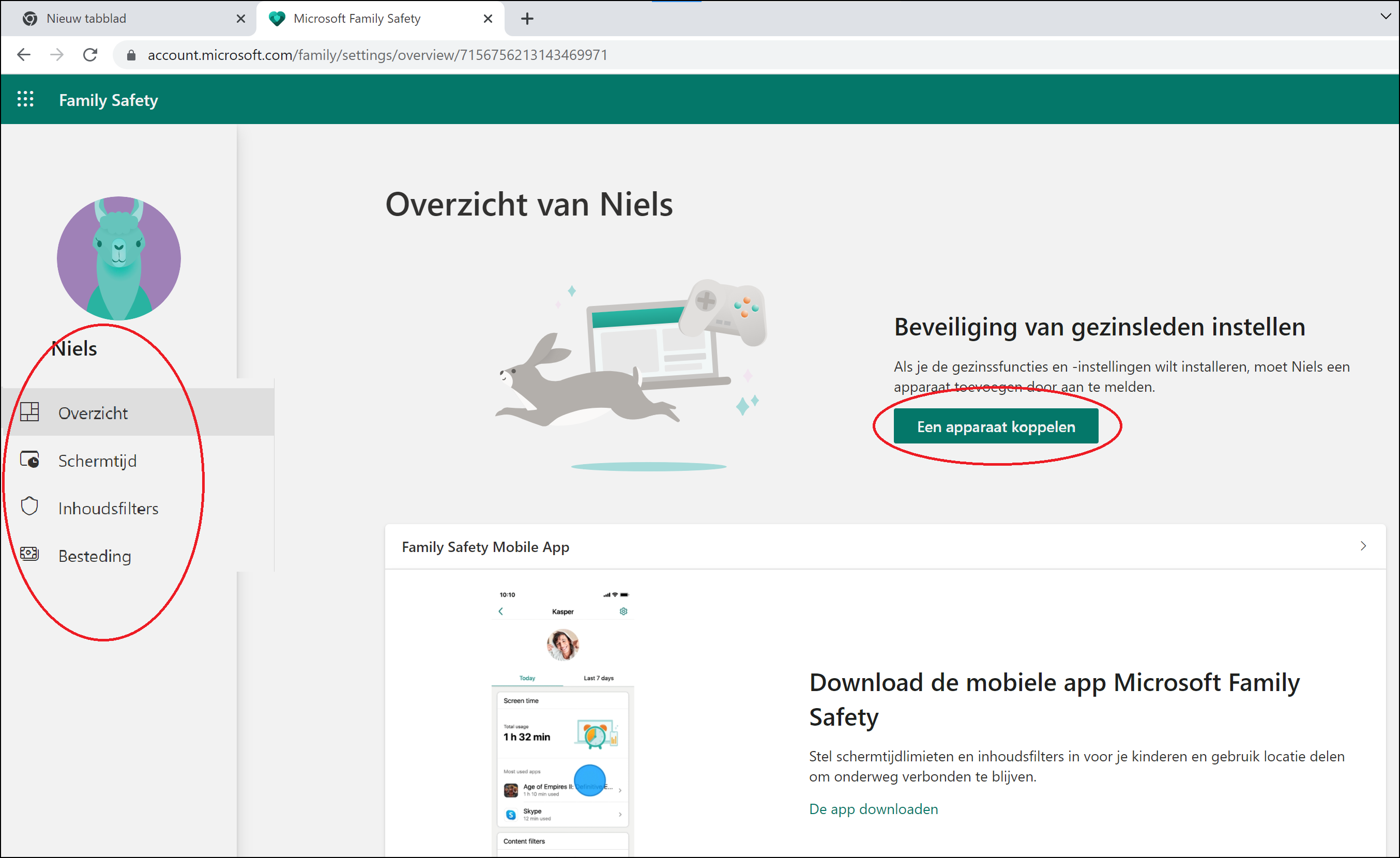Open the Microsoft apps grid launcher
The width and height of the screenshot is (1400, 858).
(x=25, y=99)
